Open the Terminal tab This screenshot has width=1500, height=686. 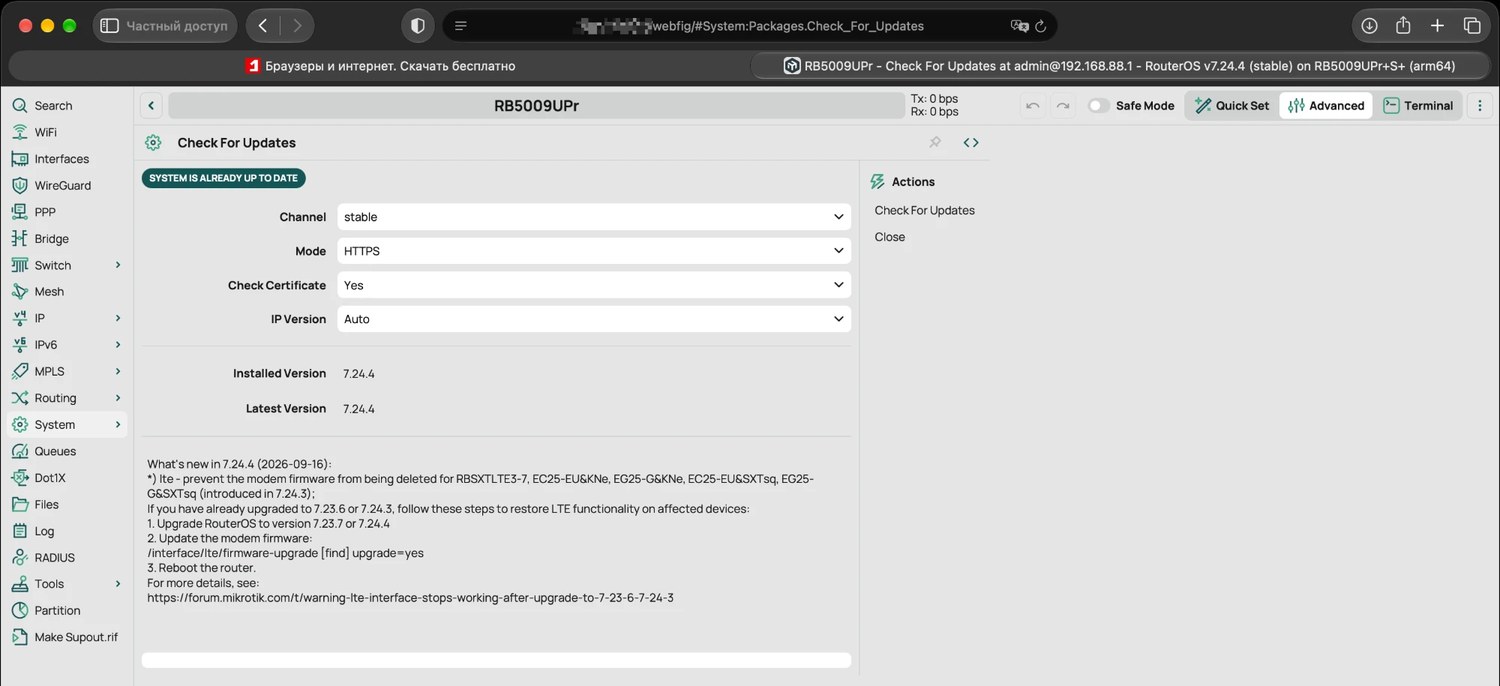pos(1418,105)
